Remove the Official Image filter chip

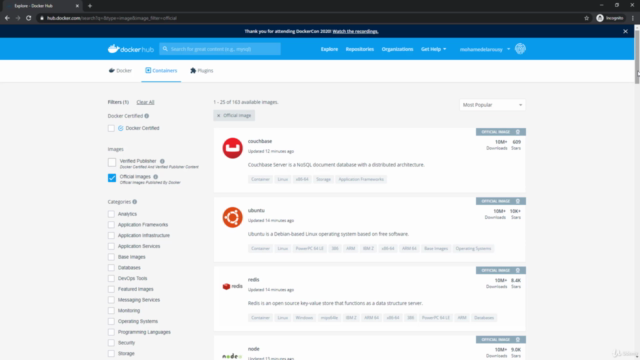218,116
